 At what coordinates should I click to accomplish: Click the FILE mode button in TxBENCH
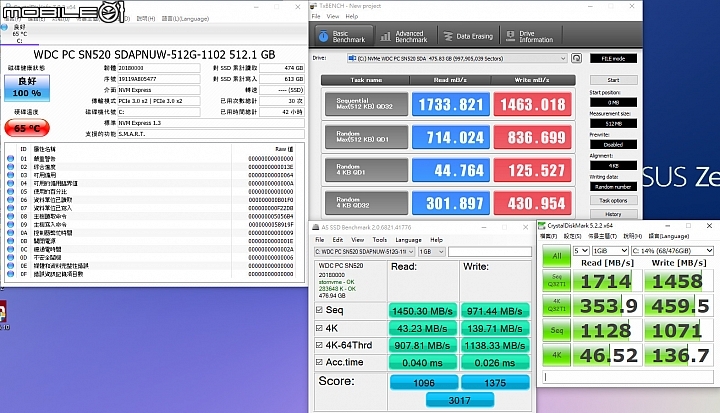[x=613, y=58]
